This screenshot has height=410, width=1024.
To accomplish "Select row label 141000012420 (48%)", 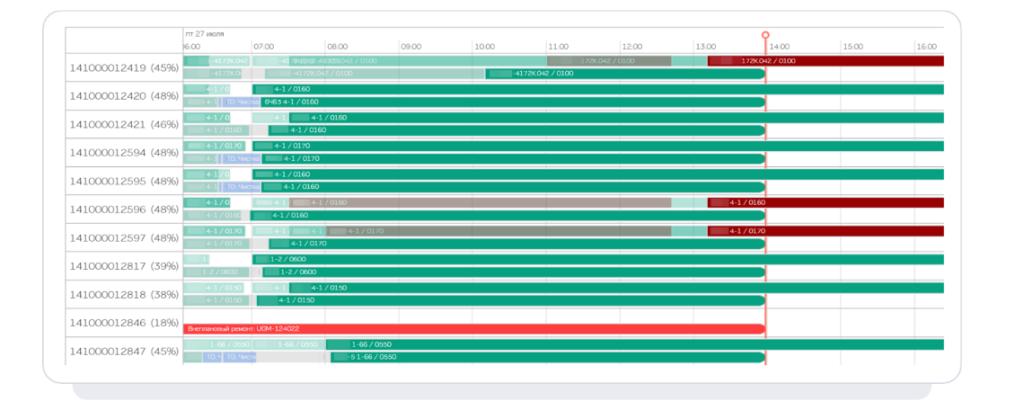I will (x=124, y=96).
